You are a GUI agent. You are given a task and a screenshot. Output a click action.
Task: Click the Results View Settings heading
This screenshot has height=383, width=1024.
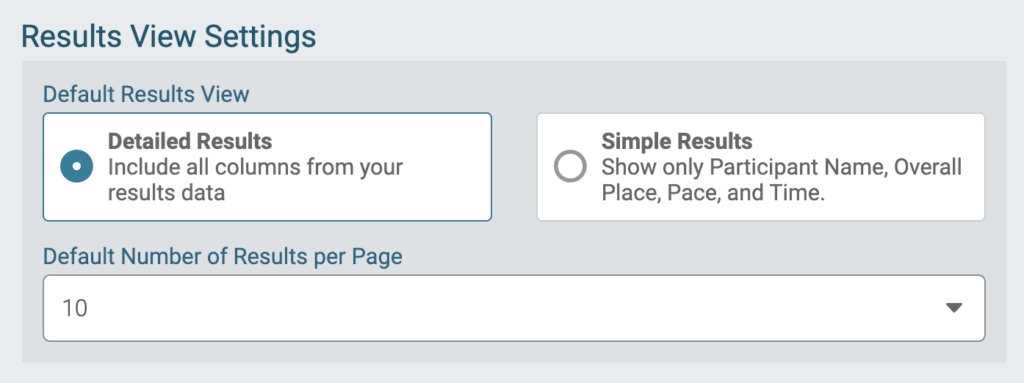click(168, 37)
